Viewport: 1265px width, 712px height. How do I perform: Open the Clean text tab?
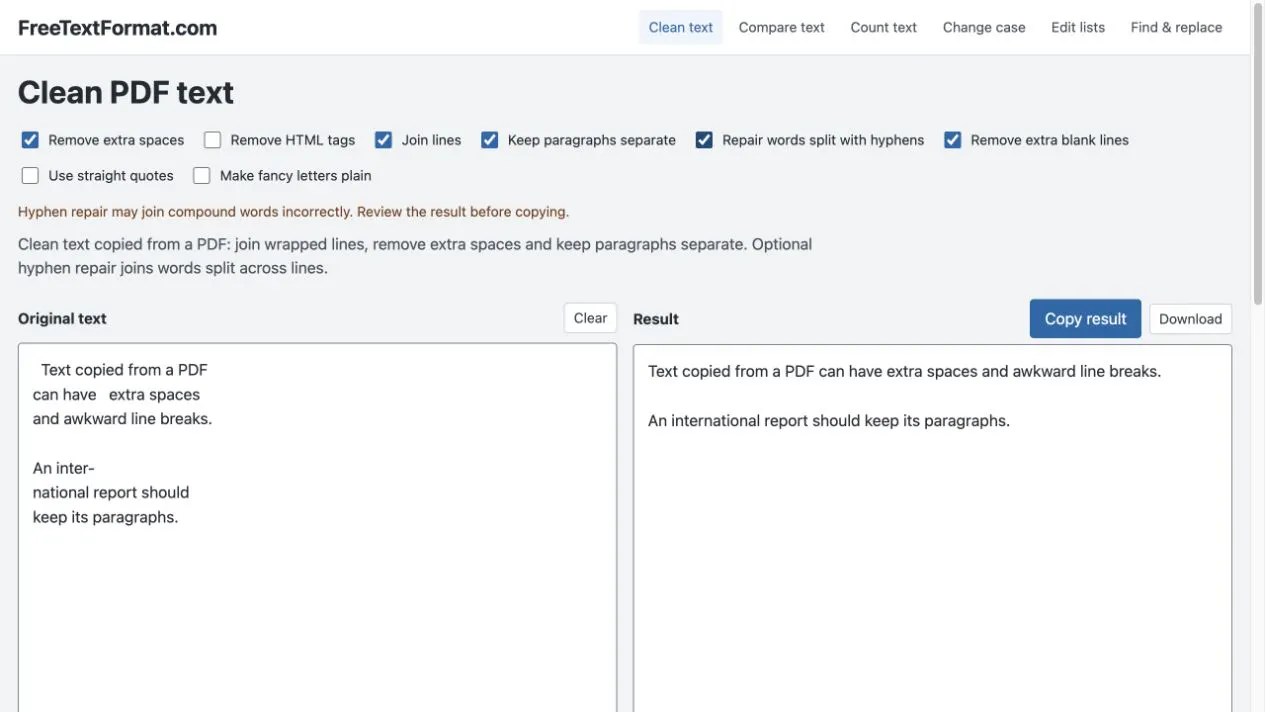click(681, 27)
